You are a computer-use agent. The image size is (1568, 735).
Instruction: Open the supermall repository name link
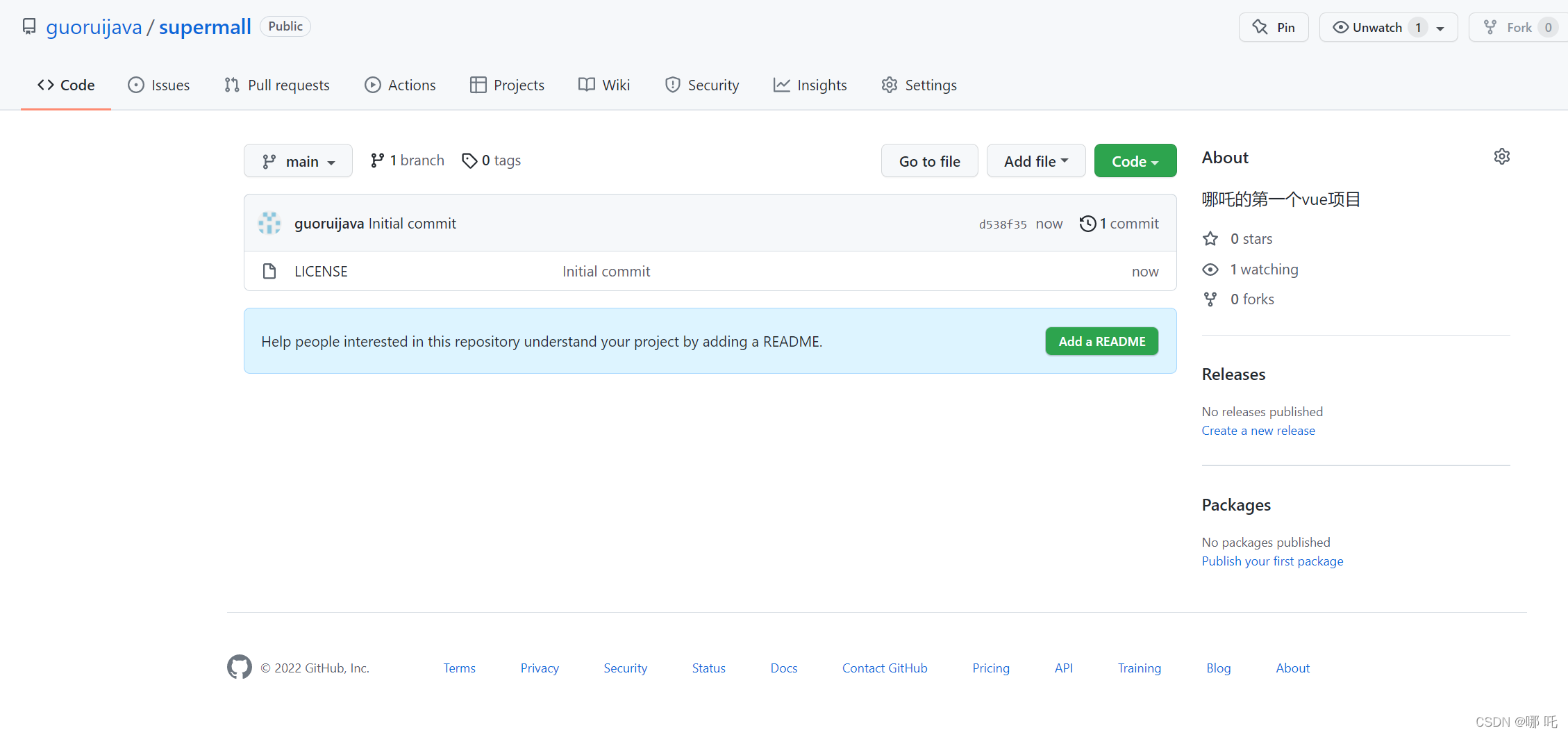tap(205, 27)
